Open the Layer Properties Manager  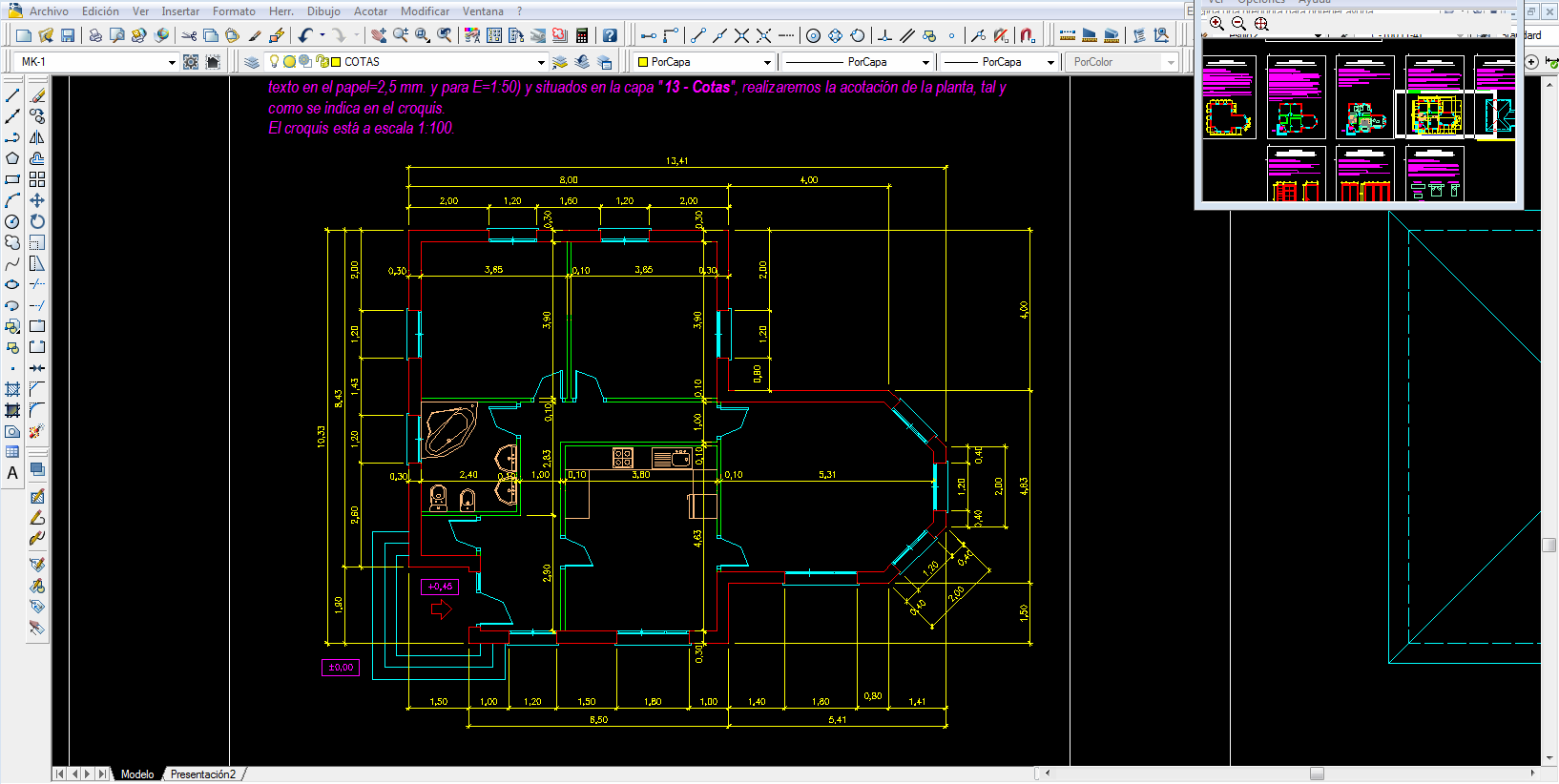(251, 62)
